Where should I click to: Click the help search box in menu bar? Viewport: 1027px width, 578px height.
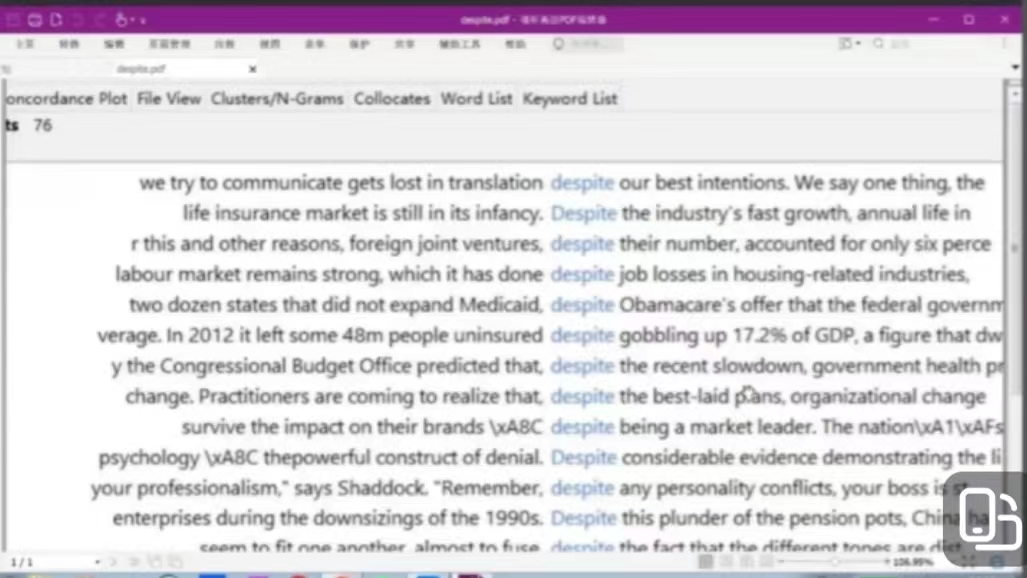click(x=590, y=44)
